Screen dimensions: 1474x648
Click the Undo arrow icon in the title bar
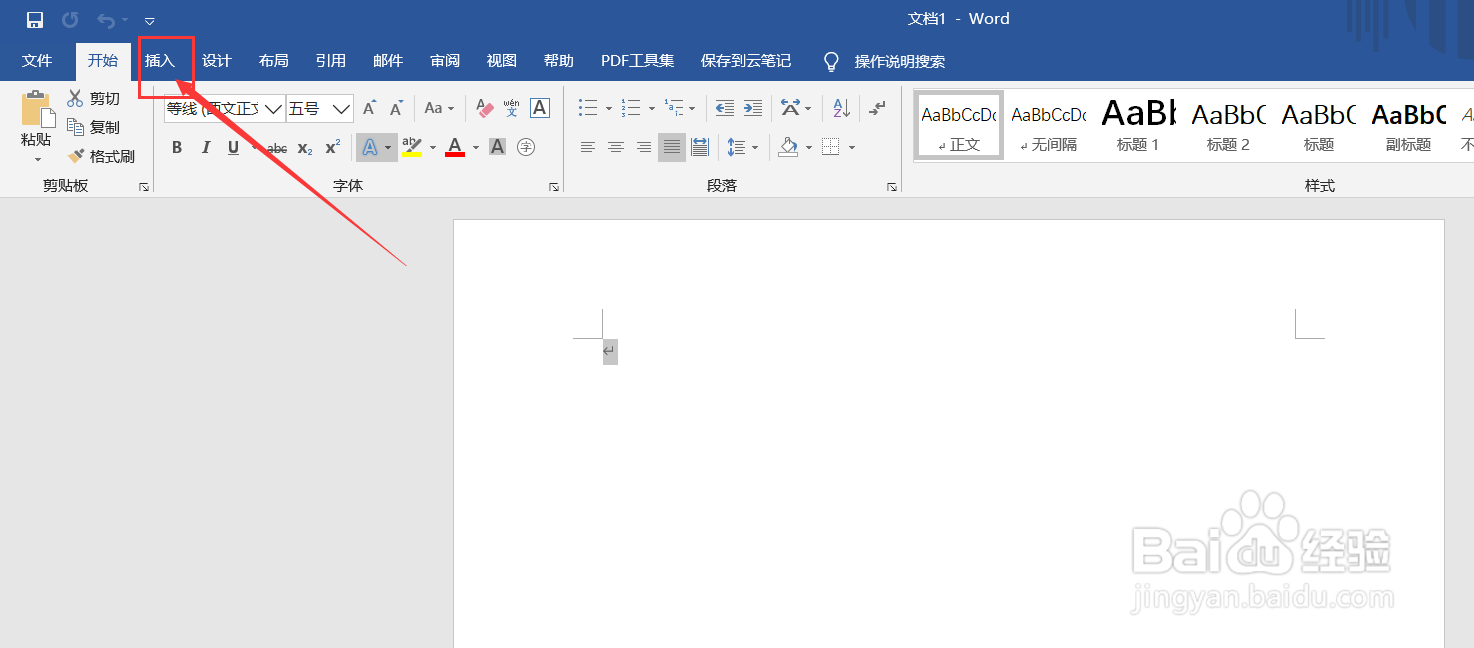tap(104, 20)
